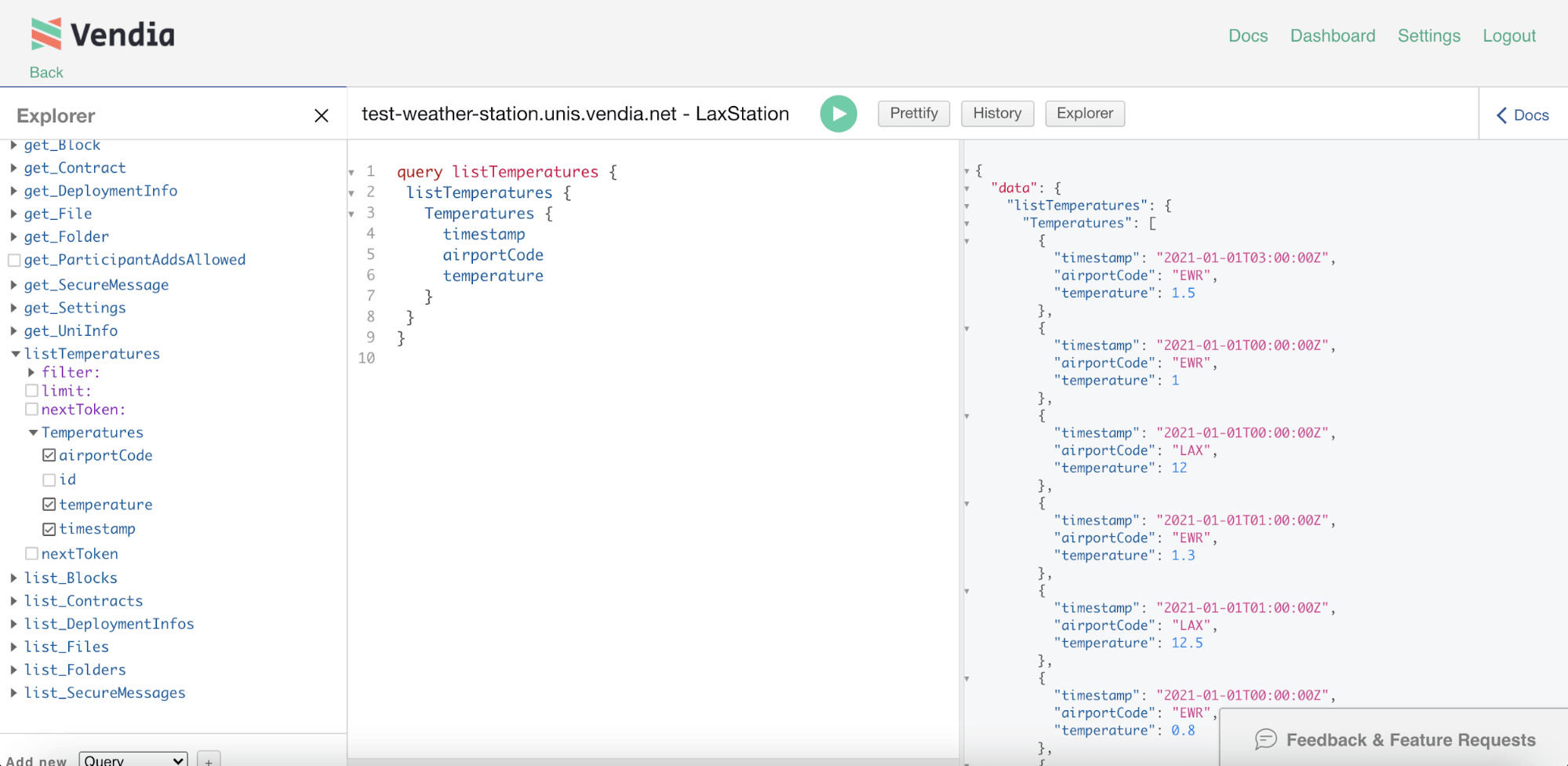This screenshot has width=1568, height=766.
Task: Open Feedback & Feature Requests chat icon
Action: point(1265,739)
